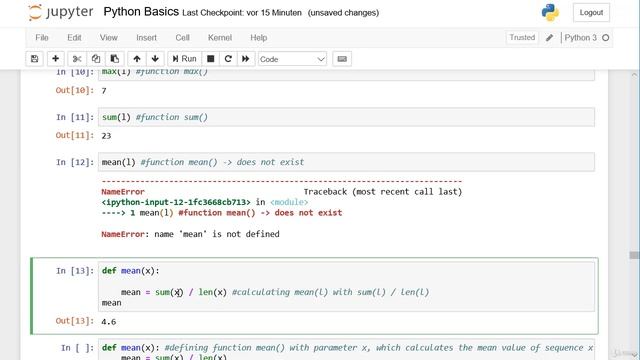Viewport: 640px width, 360px height.
Task: Open the File menu
Action: point(42,38)
